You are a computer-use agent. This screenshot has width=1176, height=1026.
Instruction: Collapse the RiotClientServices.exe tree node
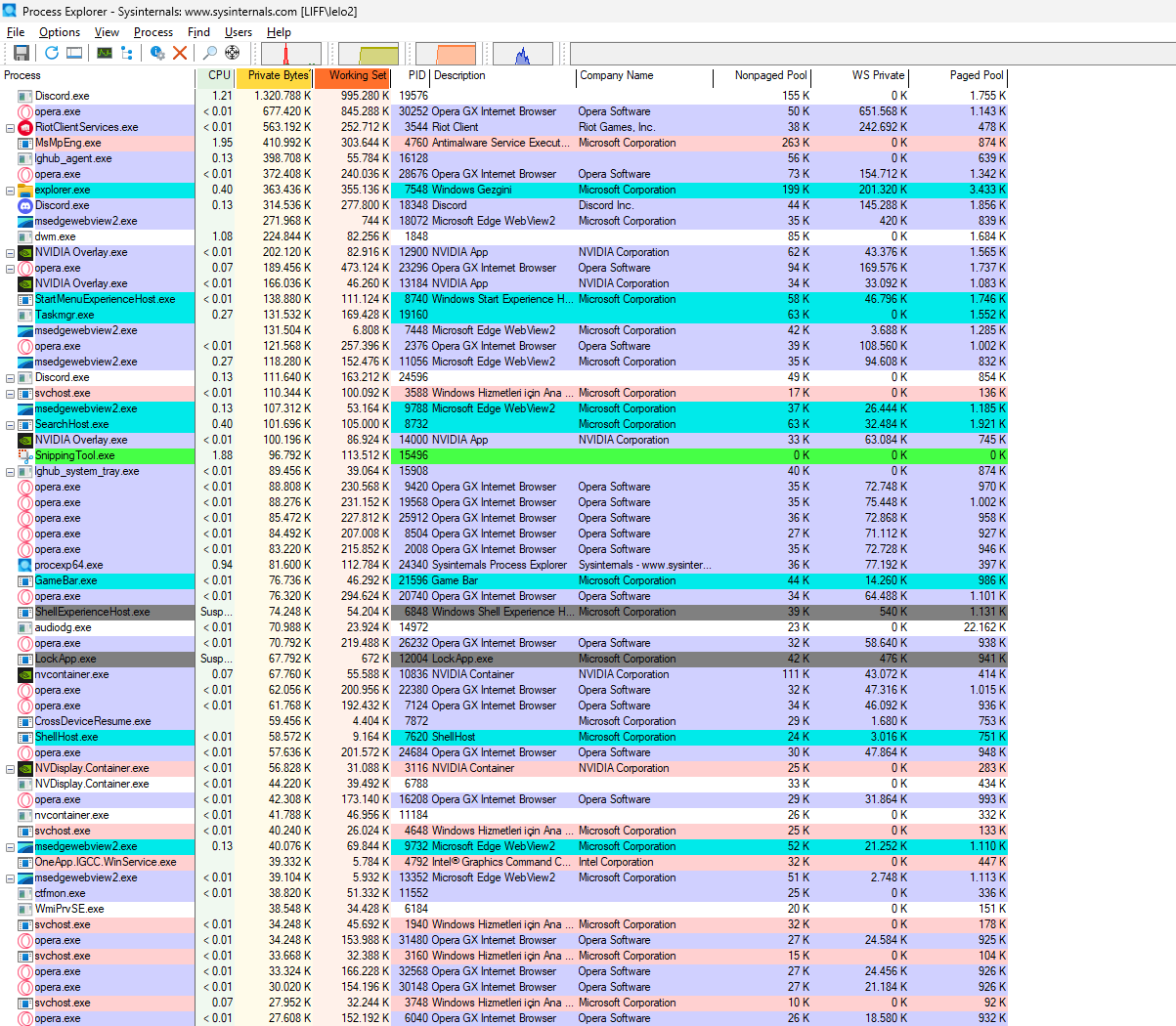pyautogui.click(x=11, y=127)
